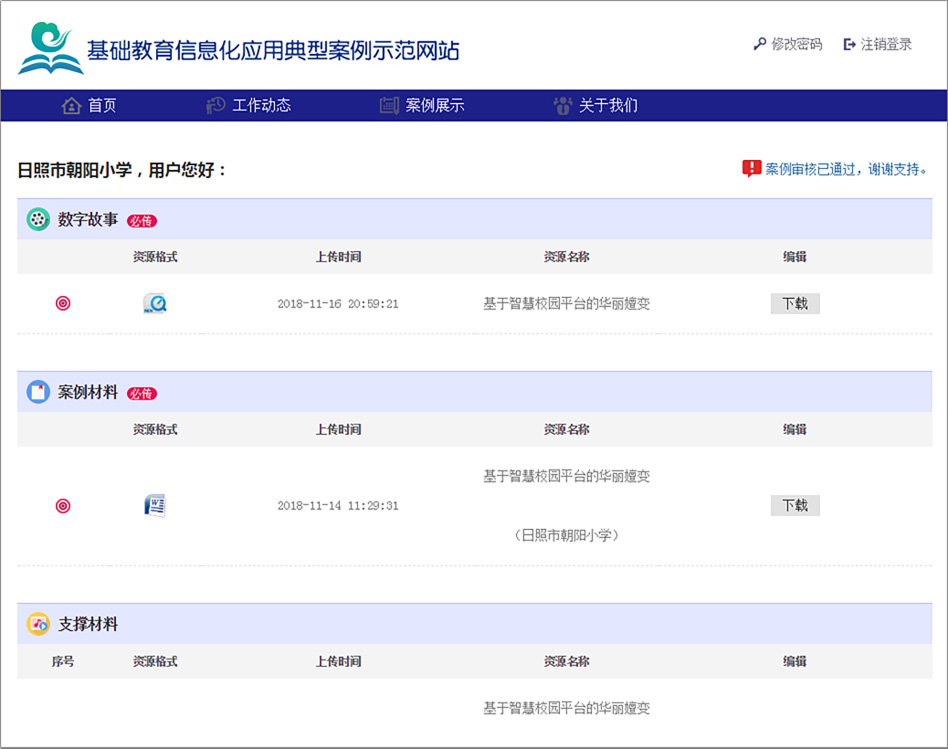Click the 案例材料 document section icon
The image size is (948, 749).
[38, 392]
